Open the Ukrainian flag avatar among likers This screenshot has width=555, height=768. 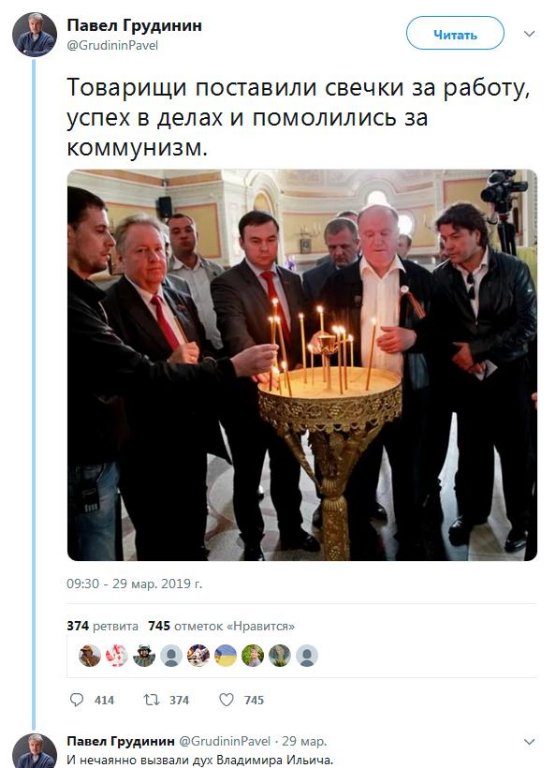(x=225, y=655)
